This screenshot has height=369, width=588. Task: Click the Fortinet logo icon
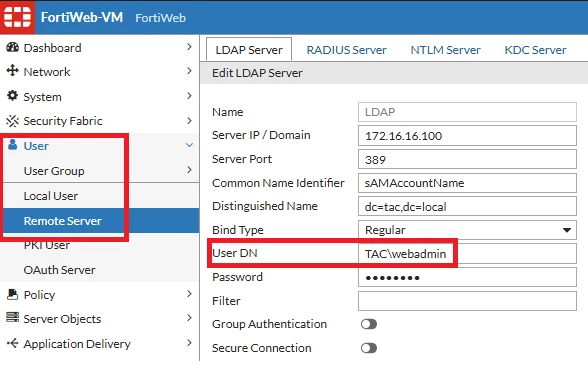(x=17, y=17)
